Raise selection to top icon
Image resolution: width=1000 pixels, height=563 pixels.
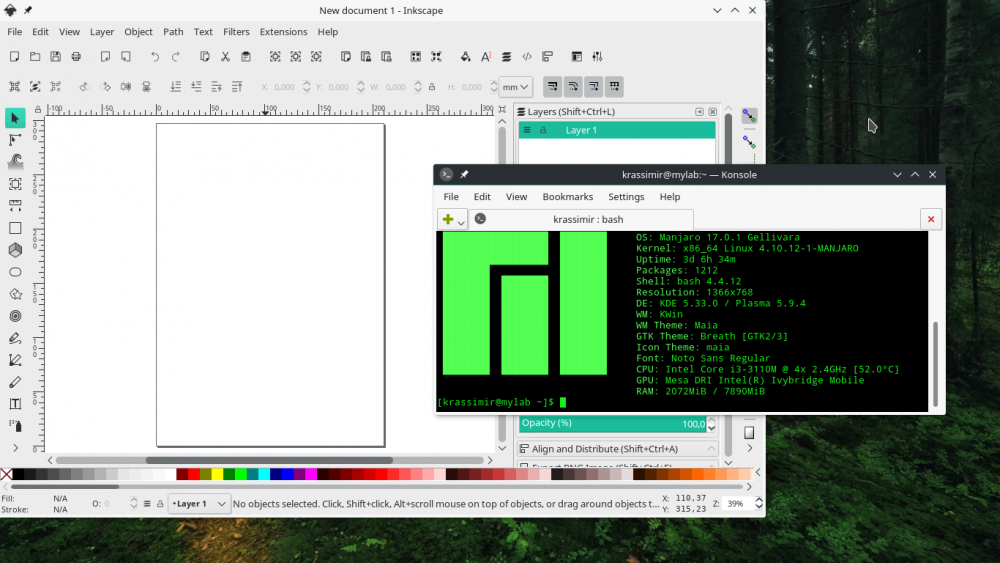[x=237, y=87]
